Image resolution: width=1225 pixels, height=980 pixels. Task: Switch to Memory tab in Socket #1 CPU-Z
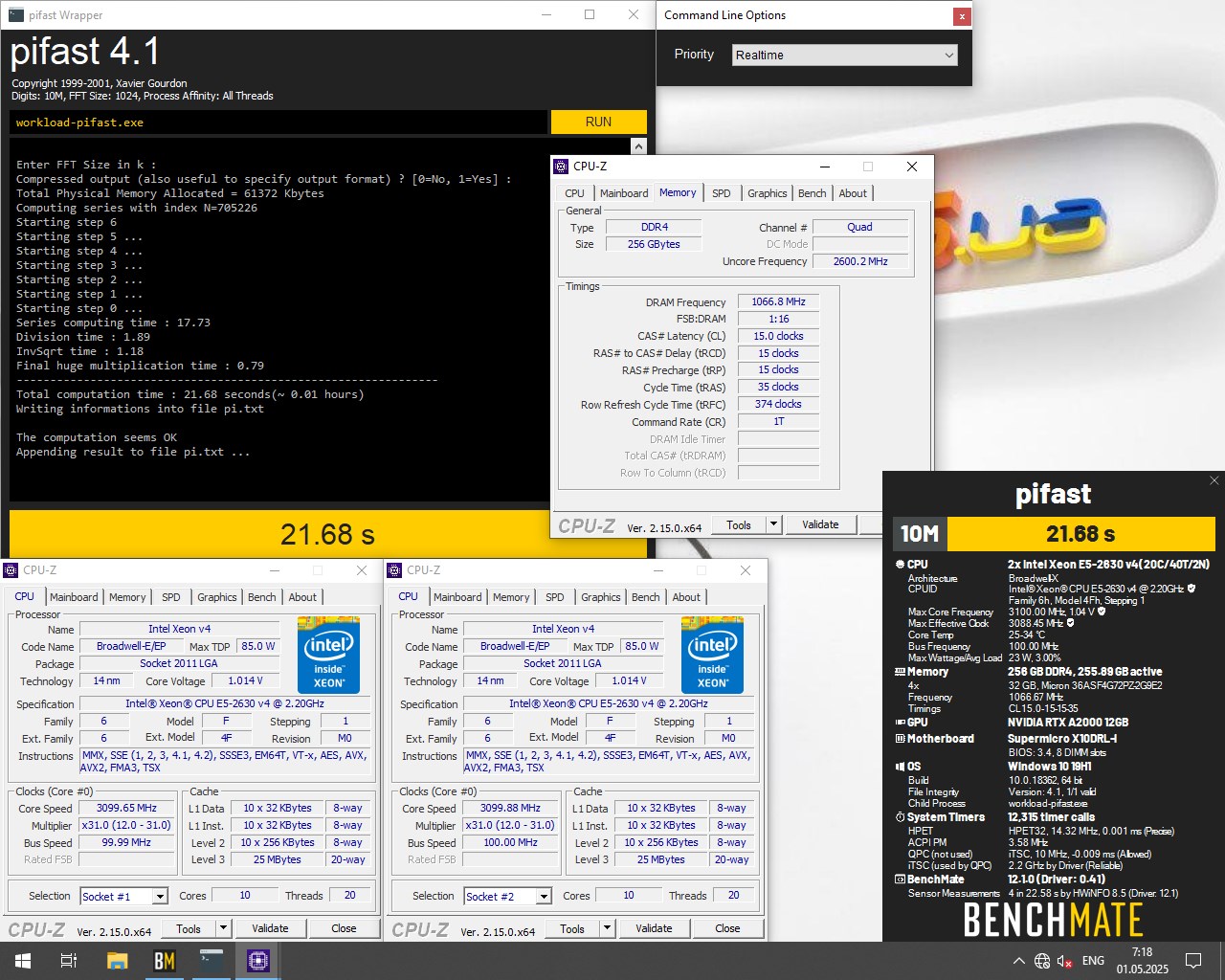tap(127, 597)
